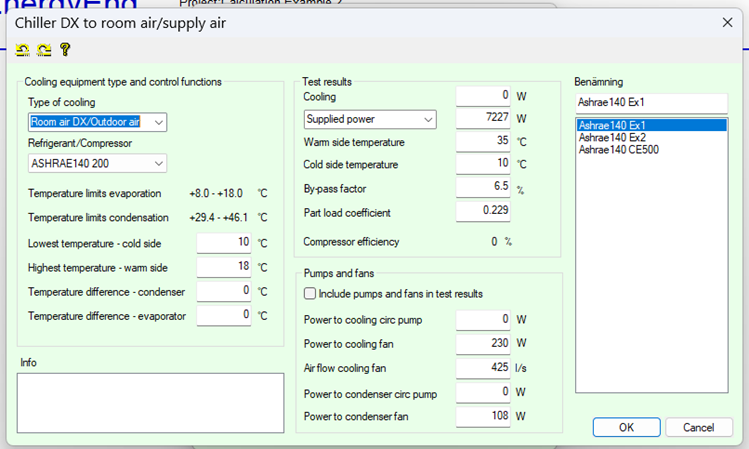Click the Benämning name text field
749x449 pixels.
click(x=650, y=102)
